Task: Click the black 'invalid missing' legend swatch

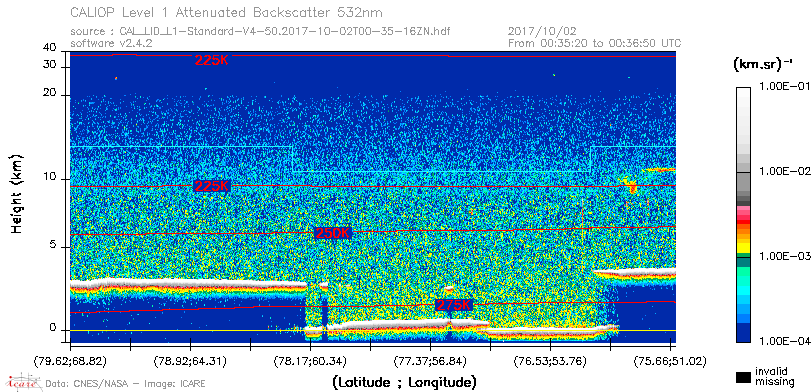Action: [x=743, y=377]
